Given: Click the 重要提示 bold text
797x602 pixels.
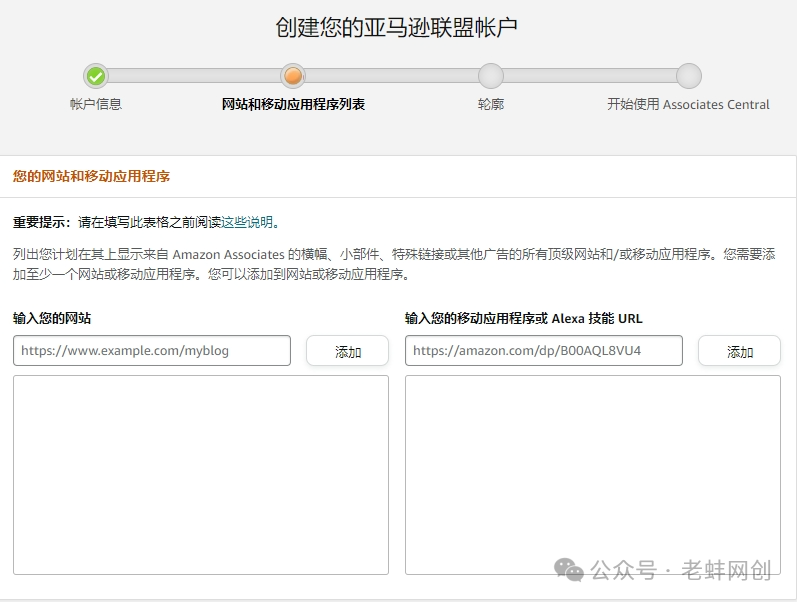Looking at the screenshot, I should pos(42,222).
